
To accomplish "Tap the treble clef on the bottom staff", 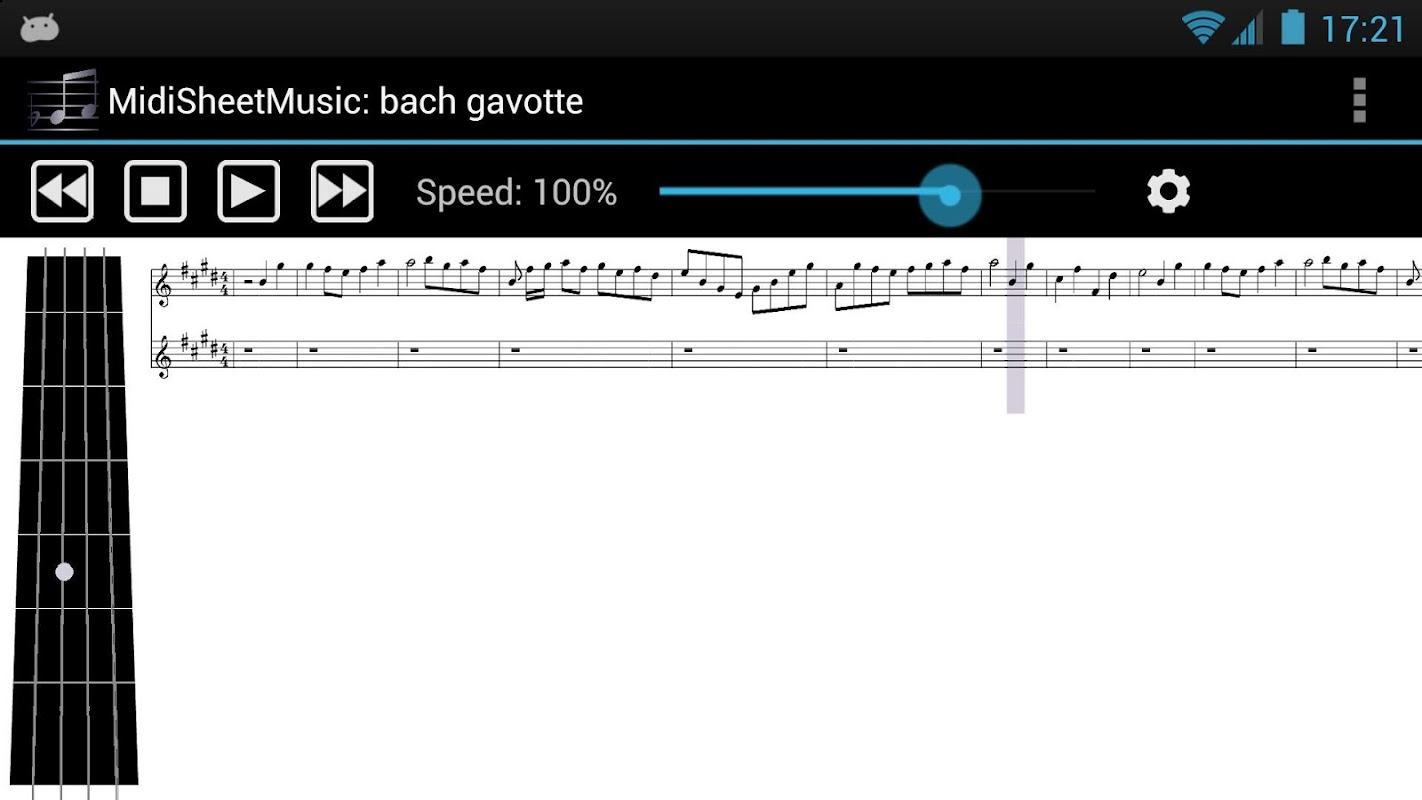I will click(163, 357).
